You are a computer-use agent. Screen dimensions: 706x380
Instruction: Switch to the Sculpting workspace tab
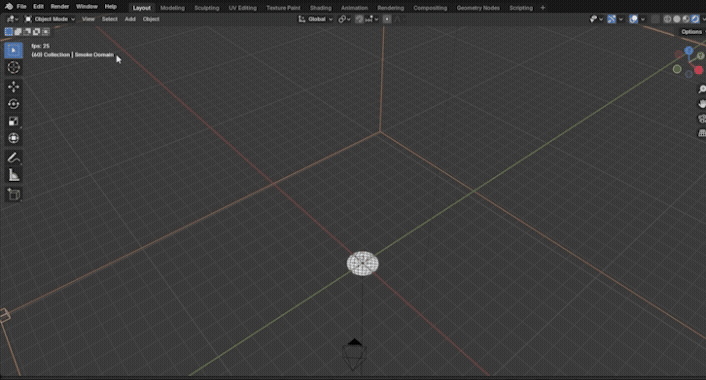point(207,8)
